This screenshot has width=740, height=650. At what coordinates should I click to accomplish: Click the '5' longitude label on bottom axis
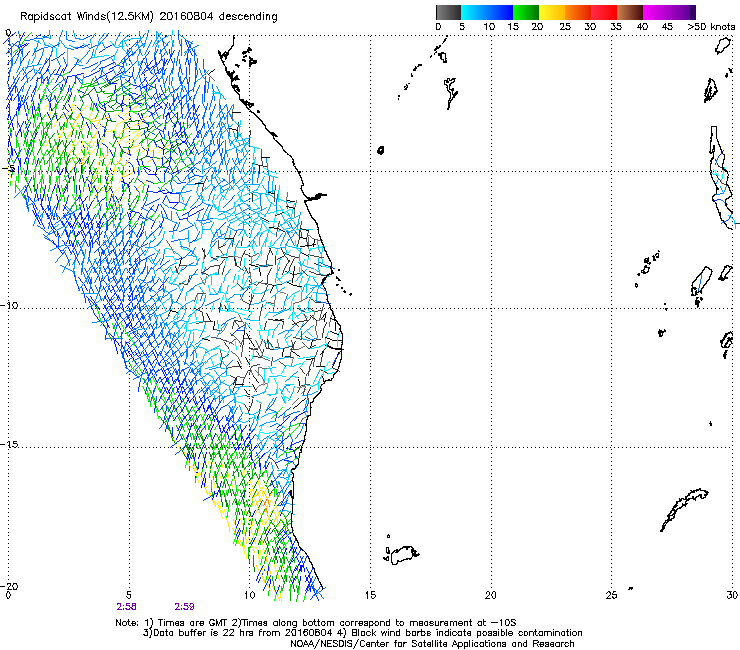tap(129, 595)
